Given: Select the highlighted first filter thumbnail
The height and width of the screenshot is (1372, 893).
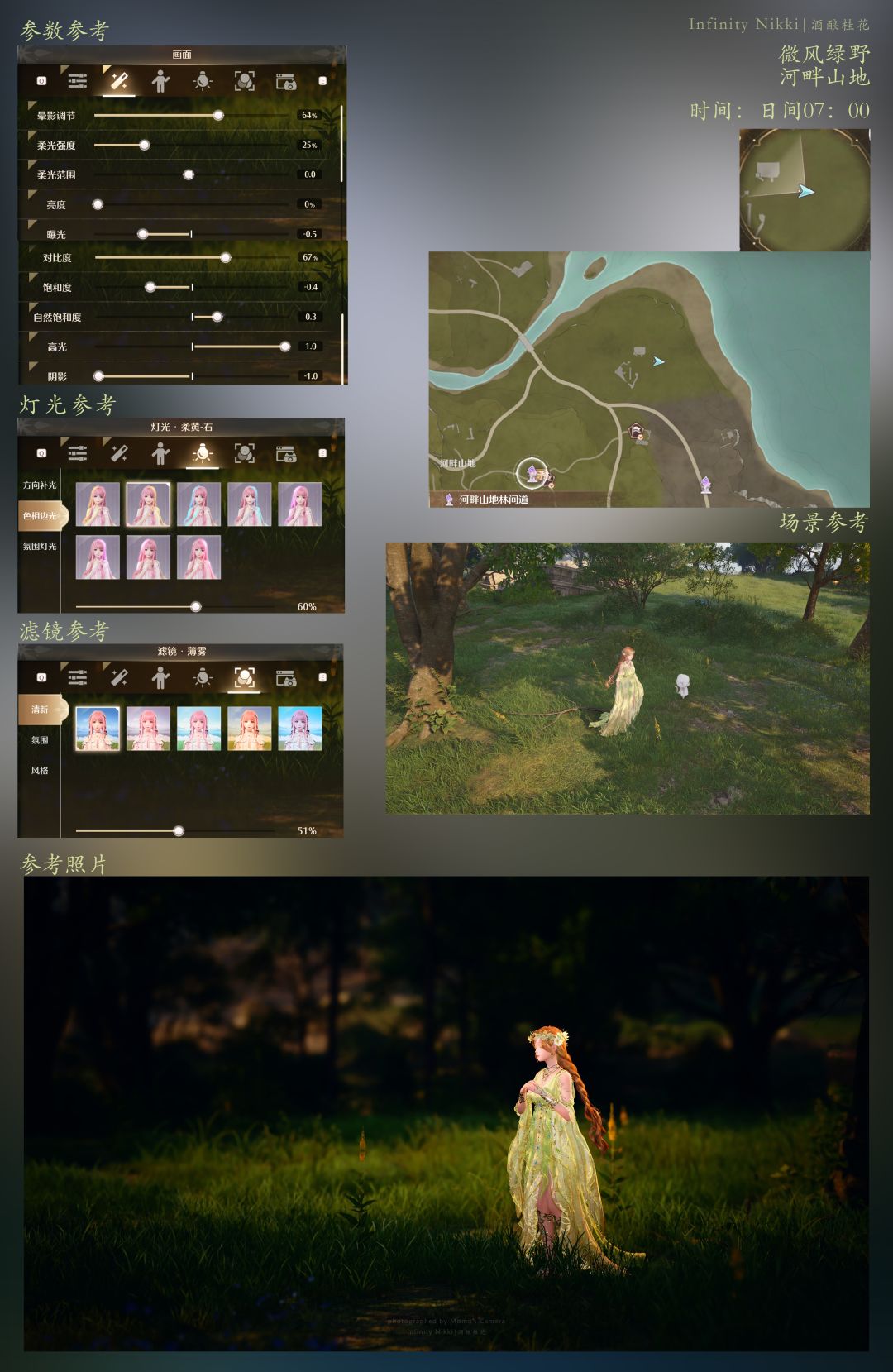Looking at the screenshot, I should pos(98,729).
